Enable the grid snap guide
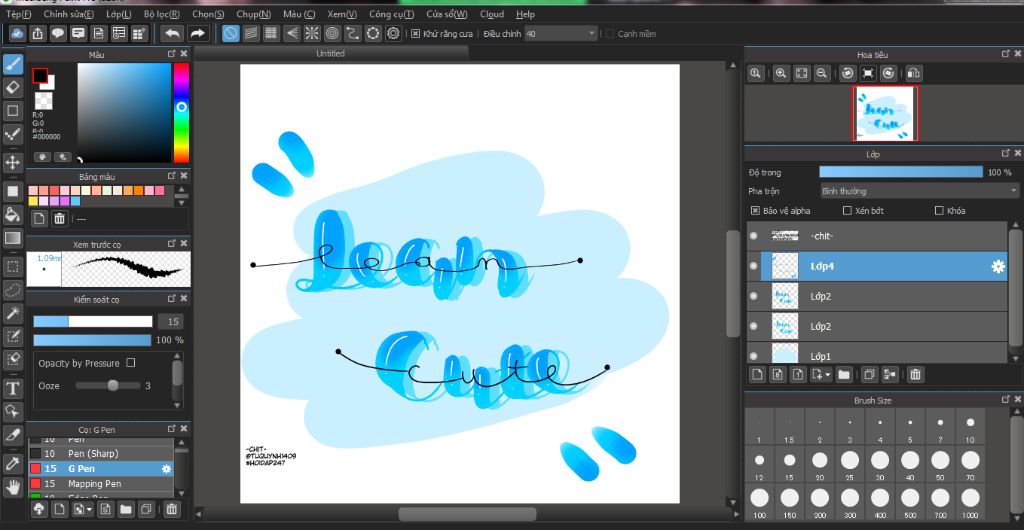Image resolution: width=1024 pixels, height=530 pixels. click(270, 33)
